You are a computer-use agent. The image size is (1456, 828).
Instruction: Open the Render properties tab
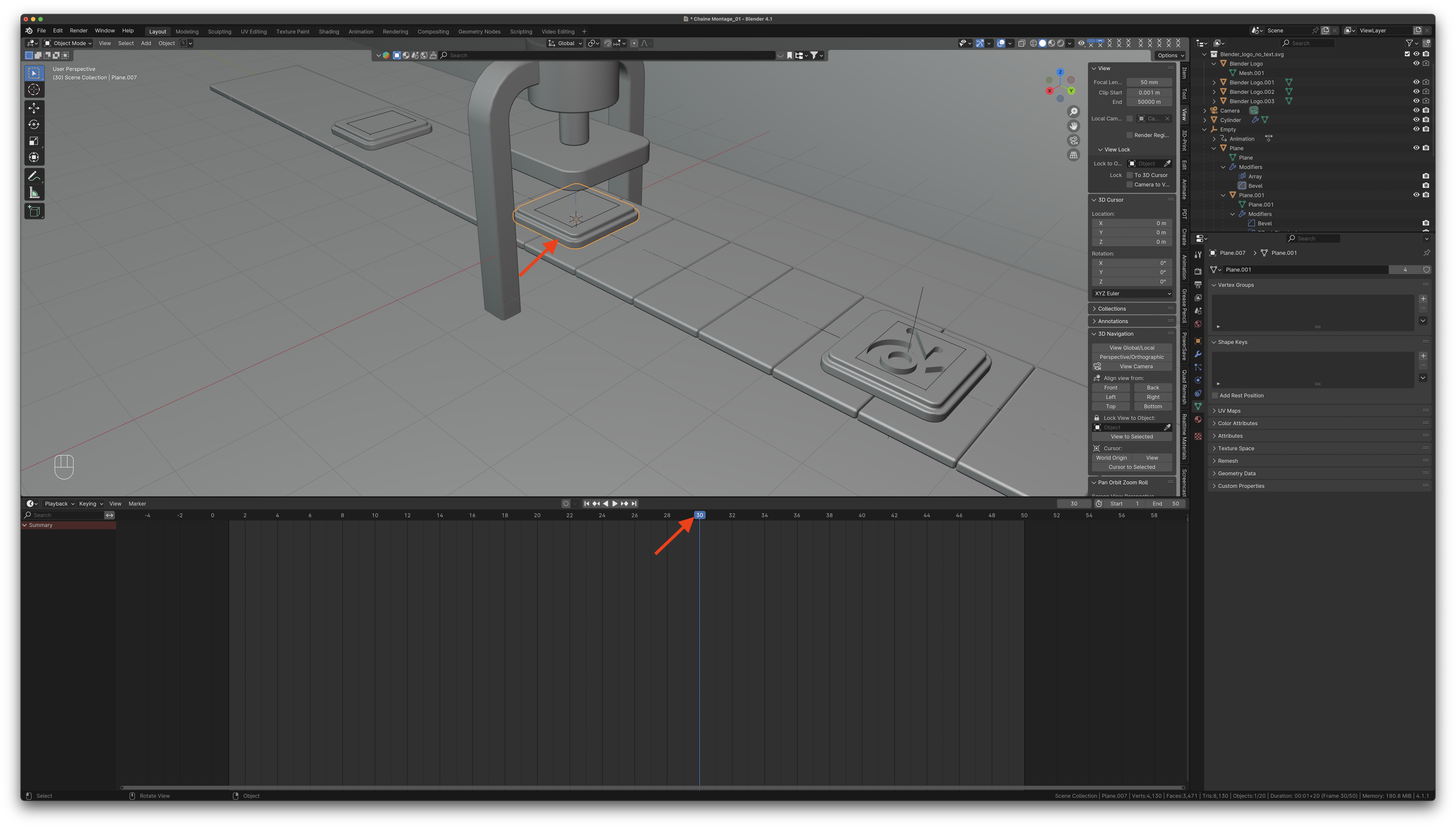(1198, 271)
